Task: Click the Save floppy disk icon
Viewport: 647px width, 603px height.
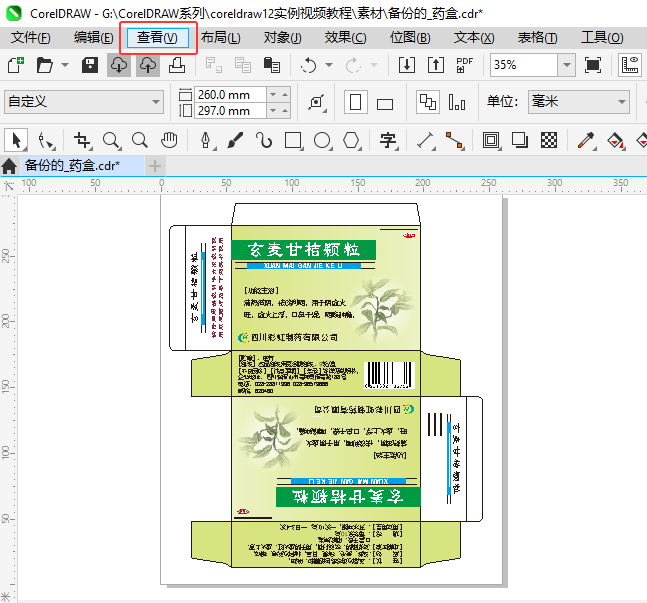Action: point(90,65)
